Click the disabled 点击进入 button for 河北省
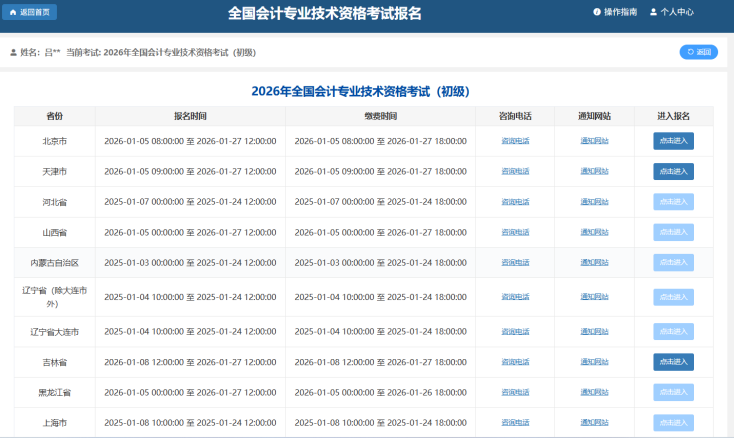The image size is (735, 439). [x=673, y=201]
